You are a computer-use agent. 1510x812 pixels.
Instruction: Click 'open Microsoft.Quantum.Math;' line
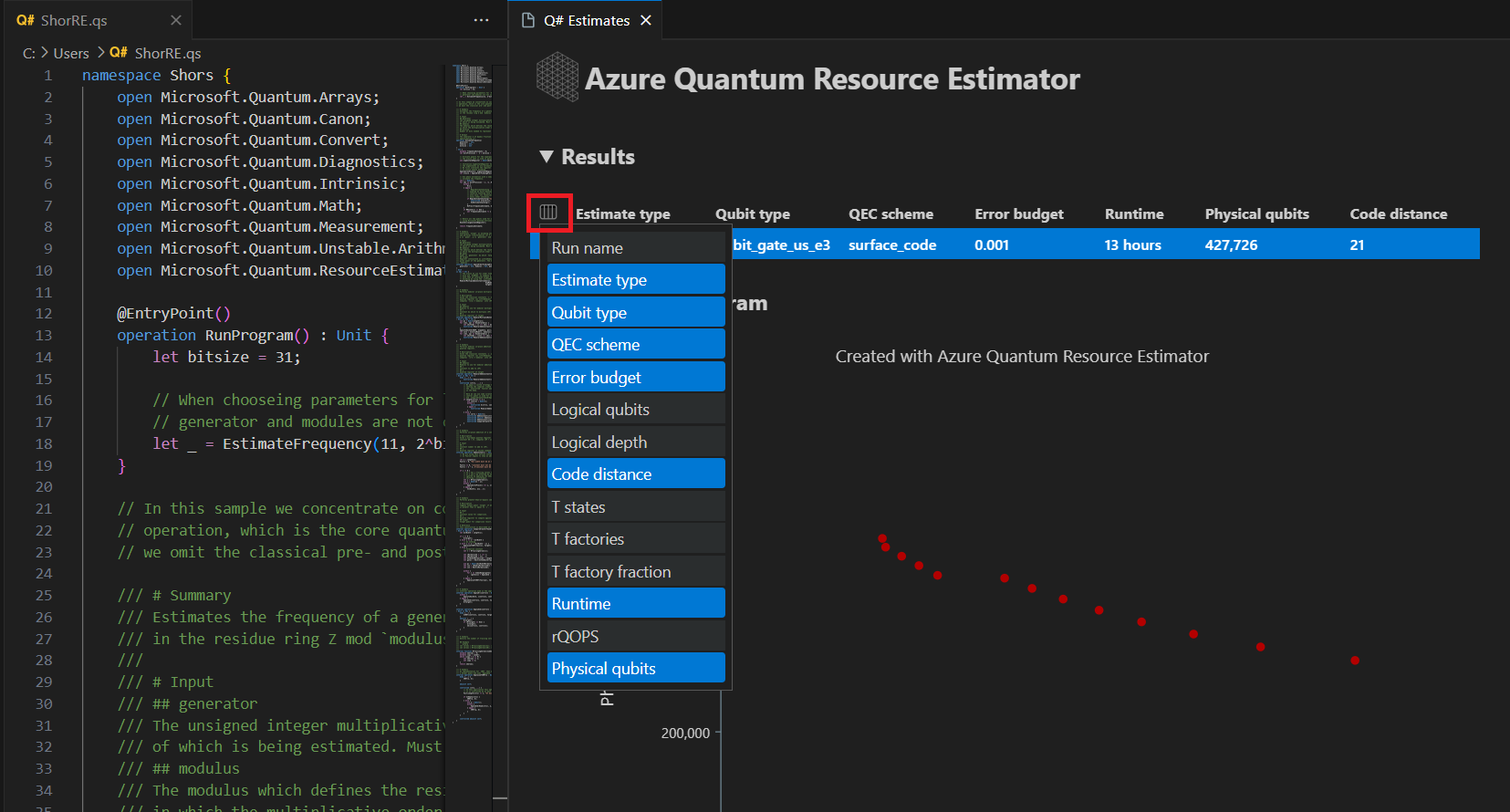[x=239, y=205]
